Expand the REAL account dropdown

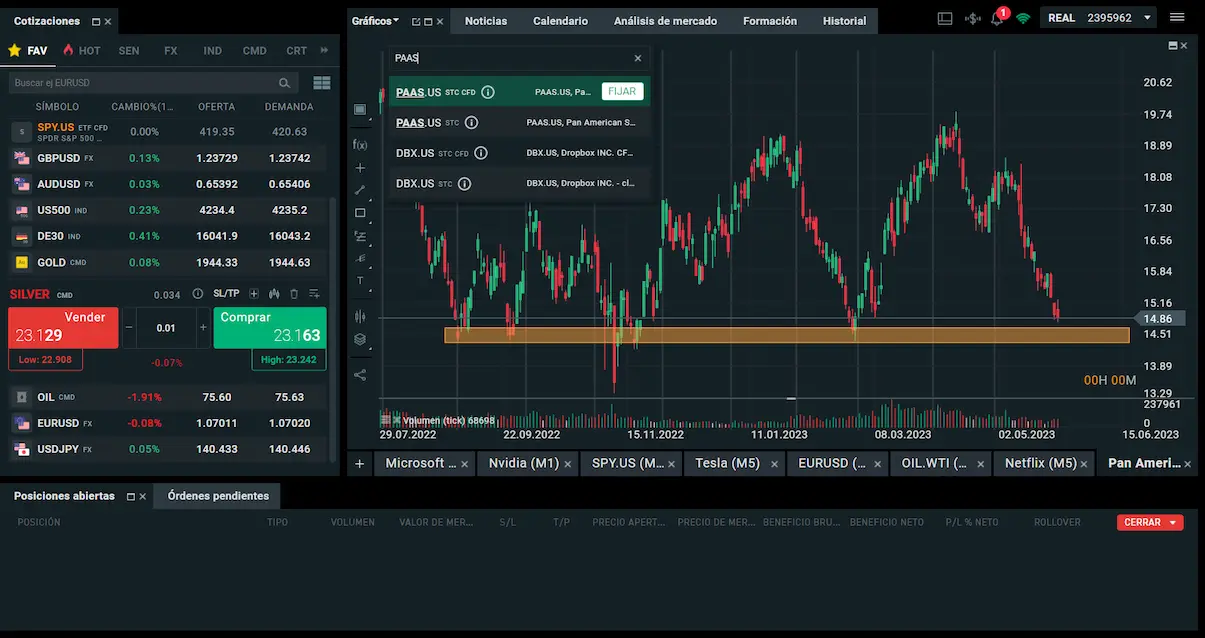click(1147, 18)
